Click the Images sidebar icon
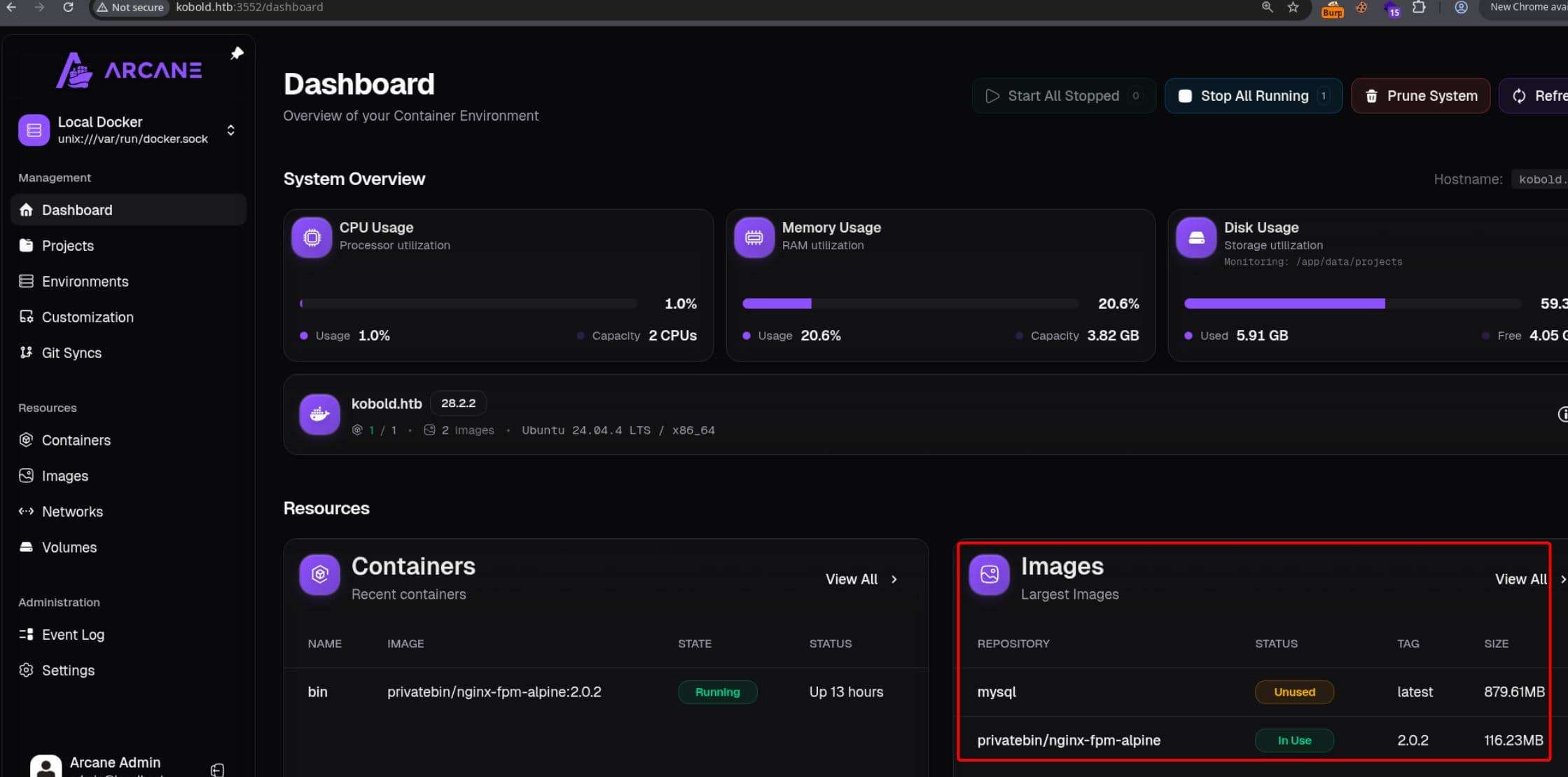The height and width of the screenshot is (777, 1568). point(26,476)
